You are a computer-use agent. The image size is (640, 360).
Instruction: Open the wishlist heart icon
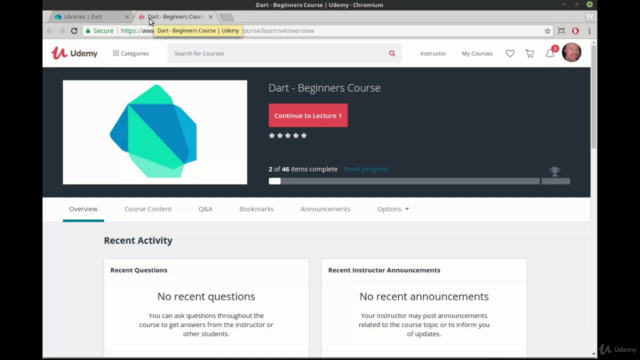[x=510, y=53]
